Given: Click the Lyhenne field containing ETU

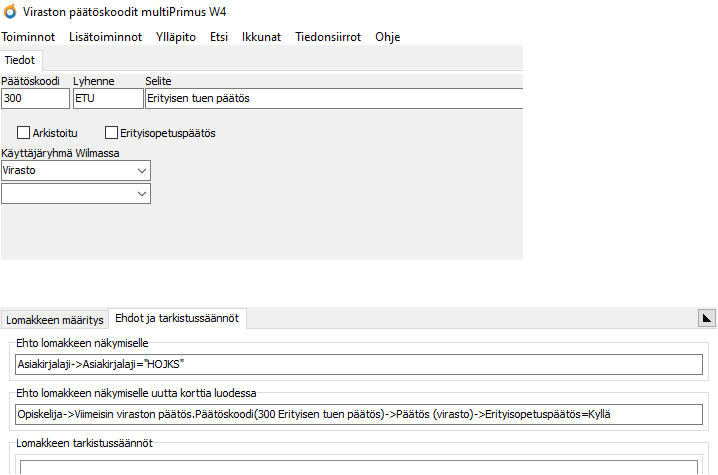Looking at the screenshot, I should pyautogui.click(x=108, y=98).
